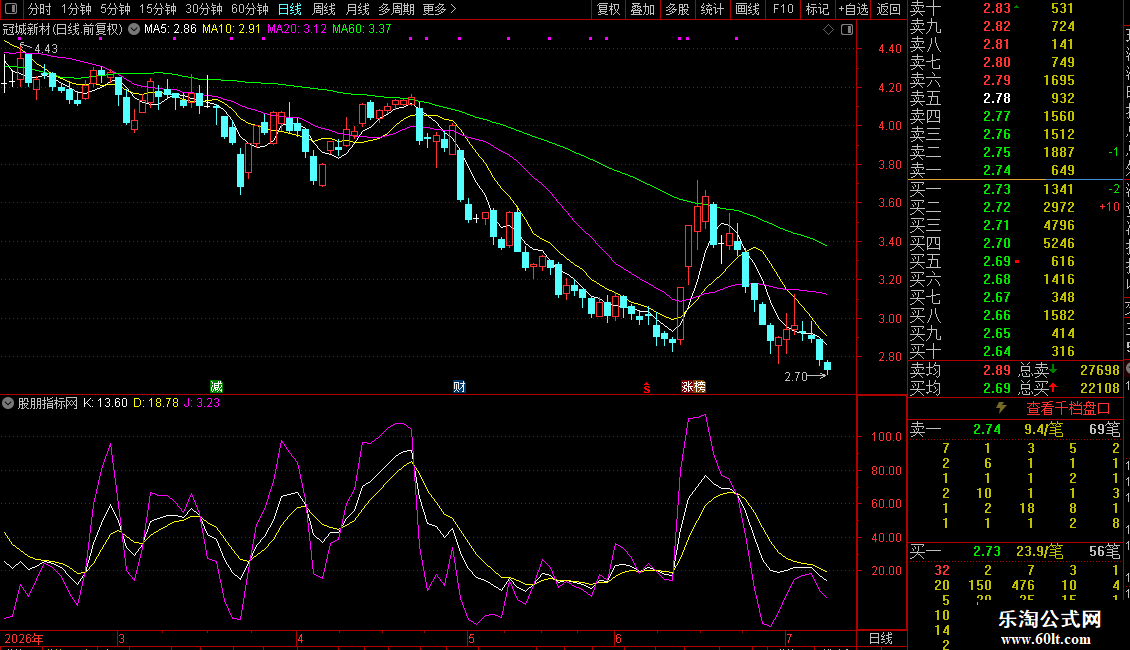This screenshot has height=650, width=1130.
Task: Click the K: 13.60 value
Action: click(x=105, y=403)
